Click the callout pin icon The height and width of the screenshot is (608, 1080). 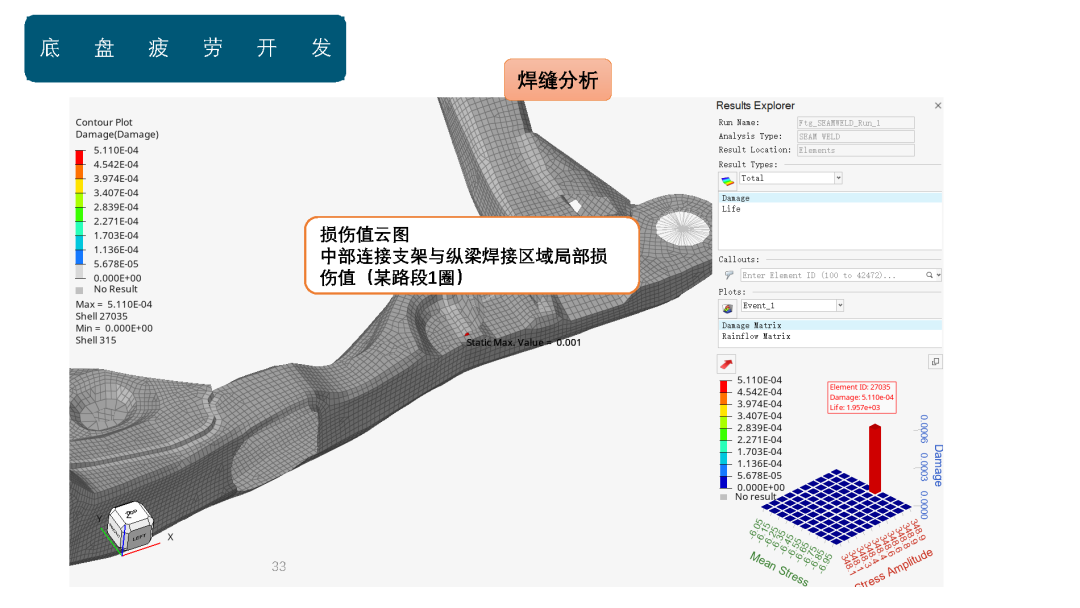coord(729,275)
